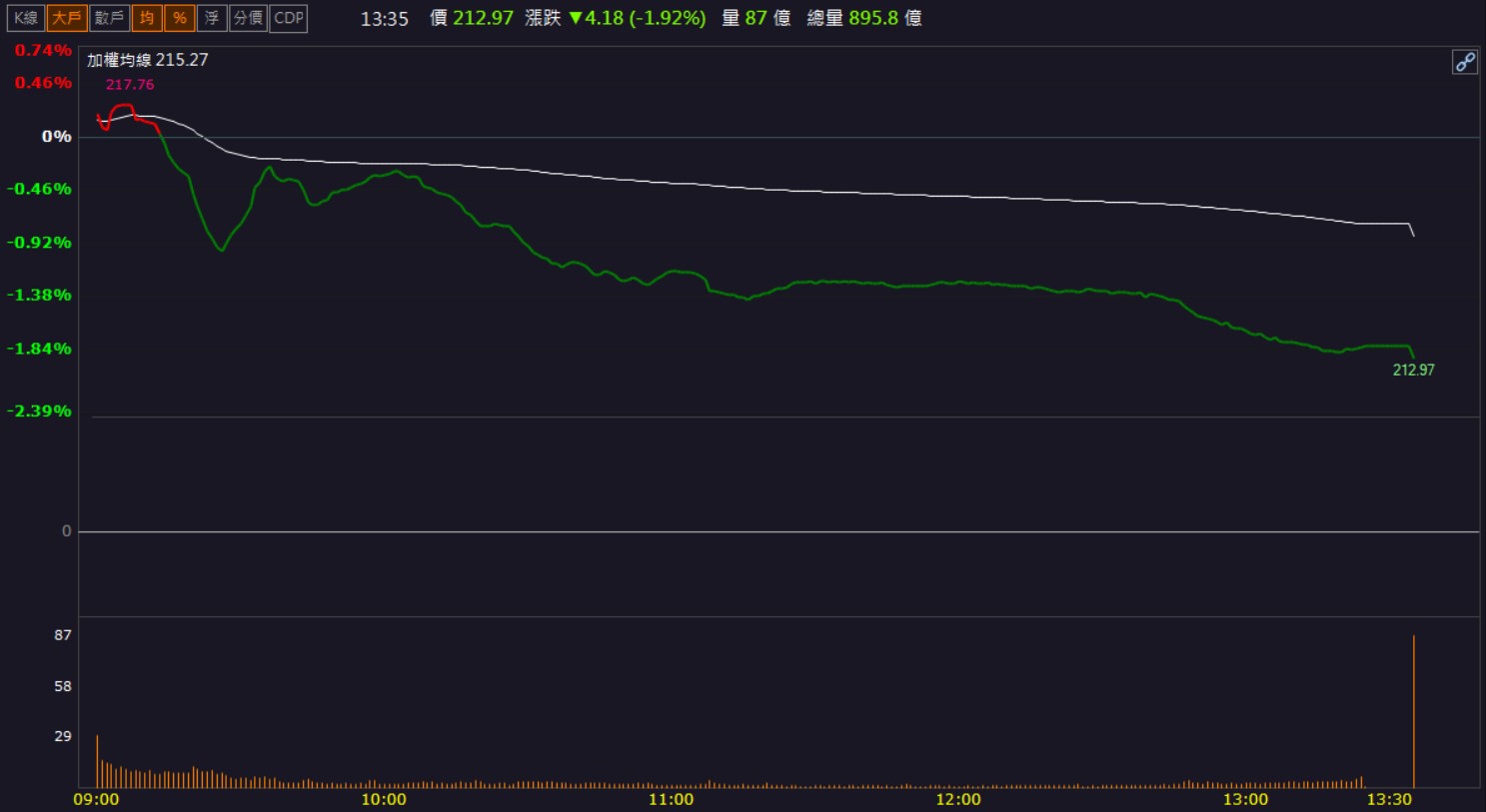Viewport: 1486px width, 812px height.
Task: Click the 212.97 closing price label on chart
Action: 1413,370
